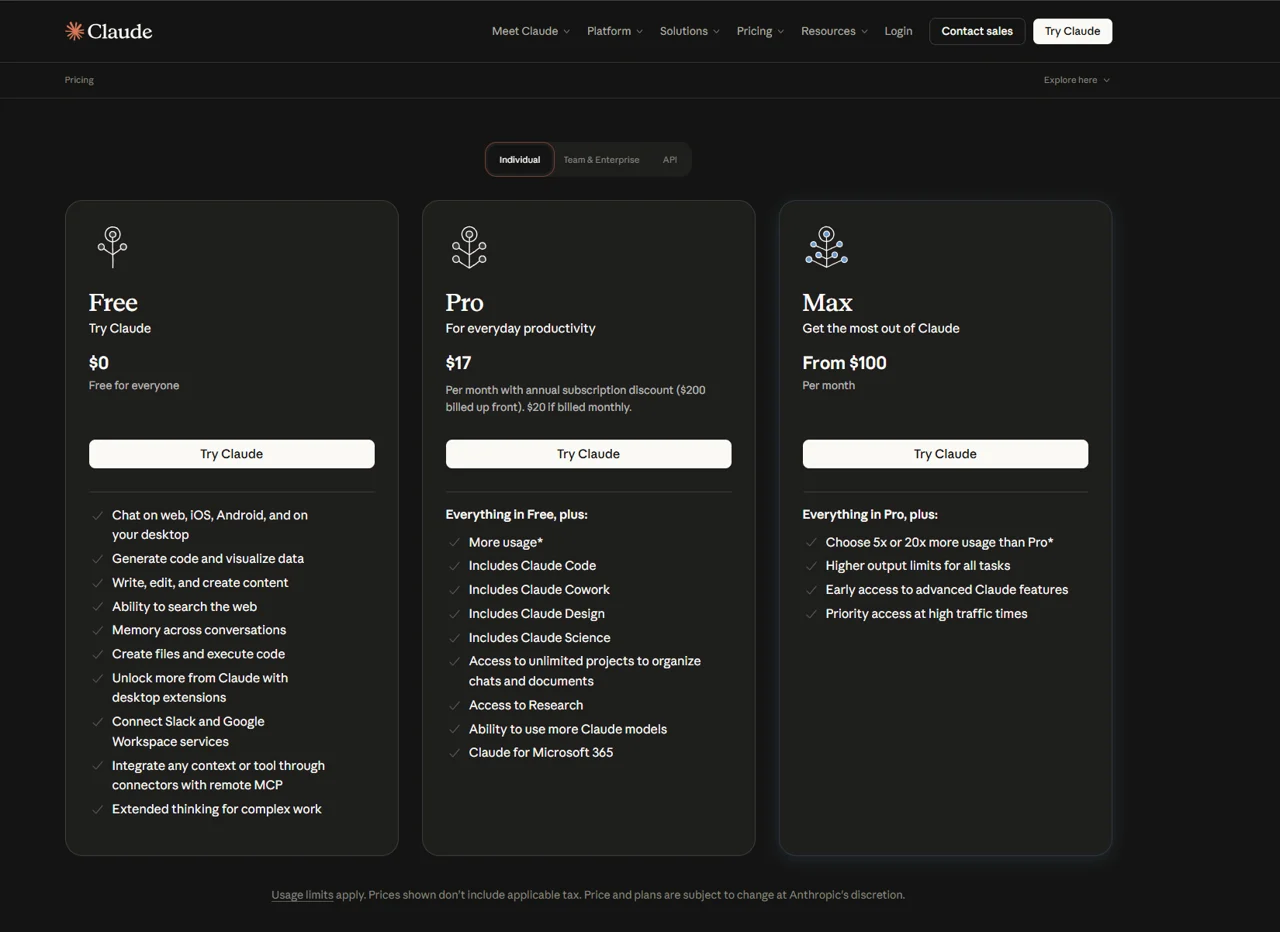Click Try Claude on the Pro plan

point(588,454)
